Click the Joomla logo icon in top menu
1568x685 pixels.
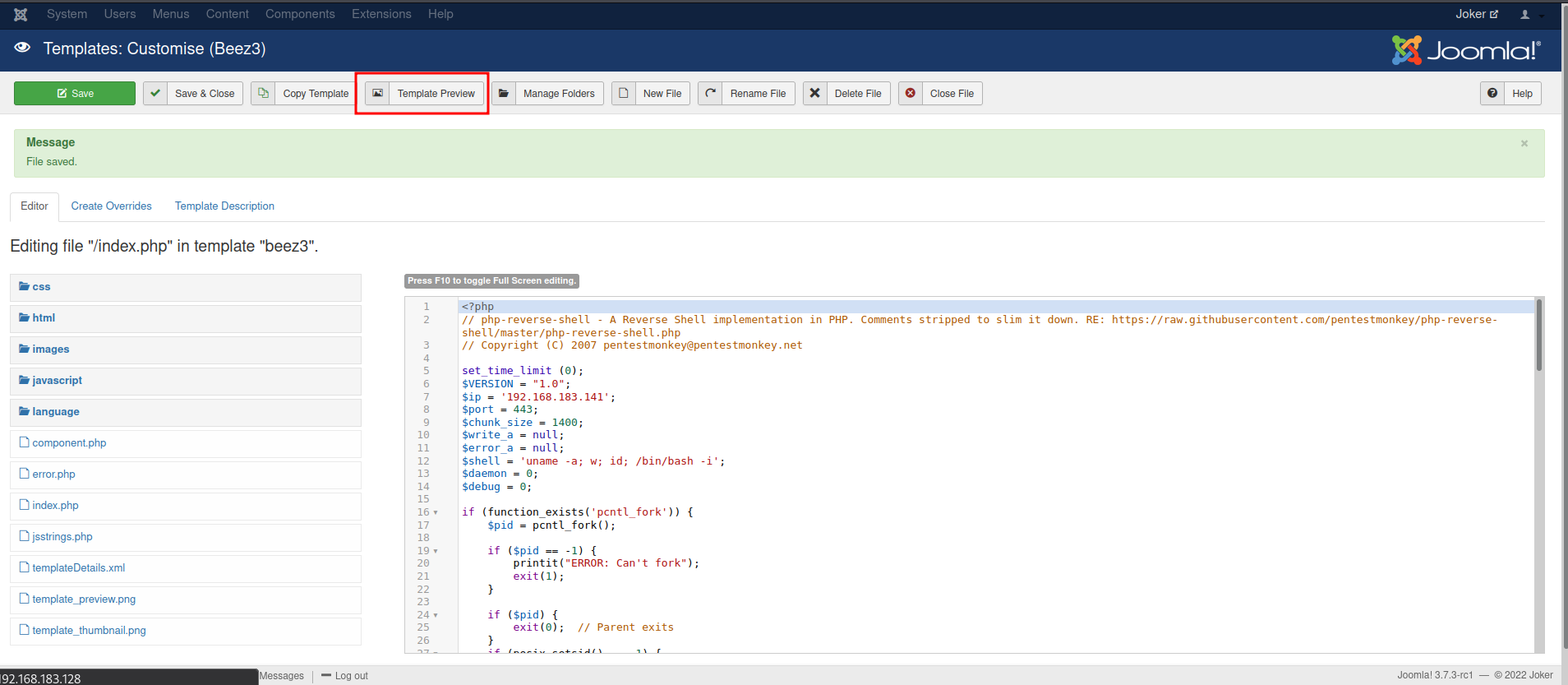[x=21, y=14]
